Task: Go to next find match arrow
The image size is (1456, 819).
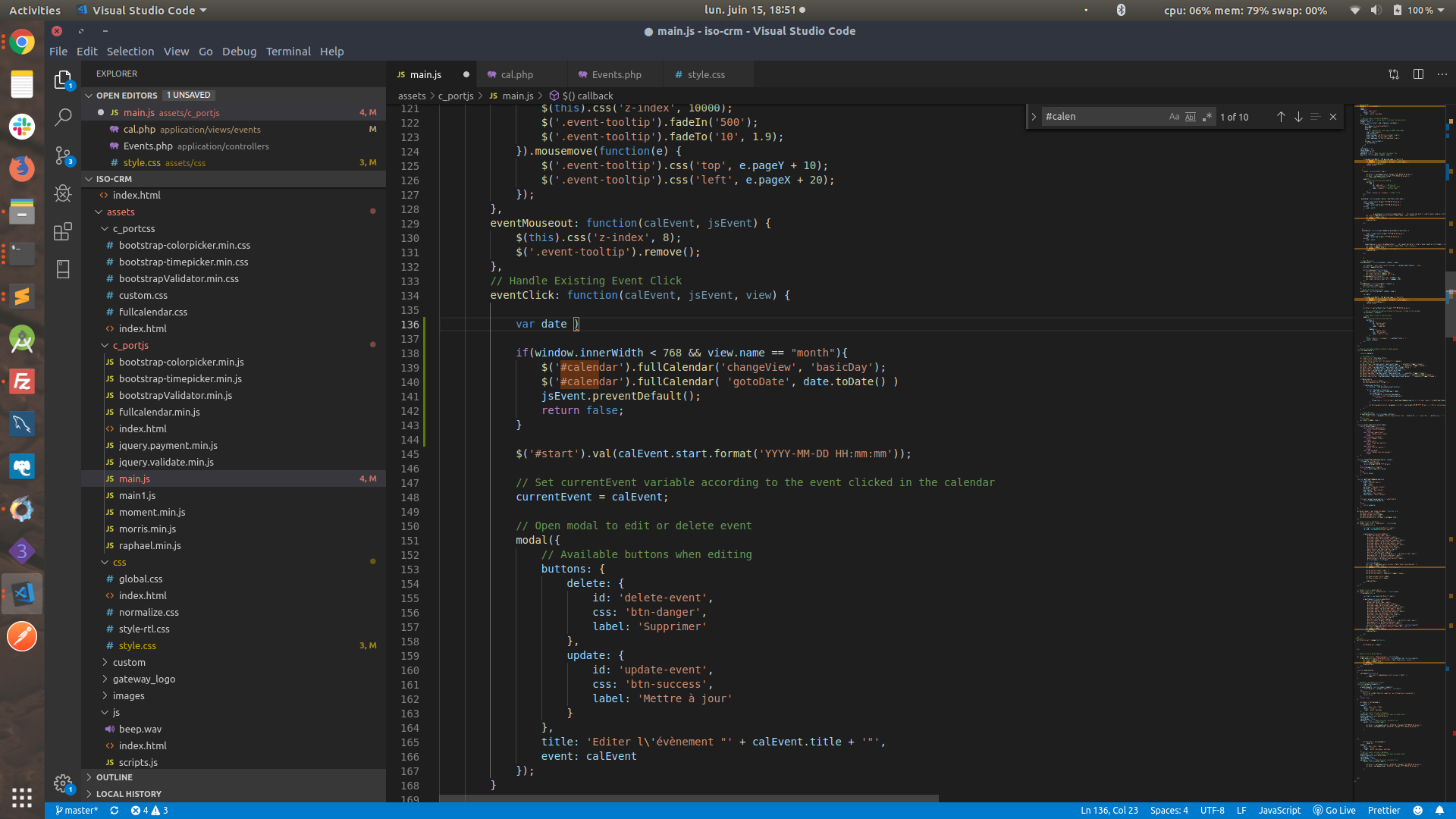Action: pyautogui.click(x=1298, y=117)
